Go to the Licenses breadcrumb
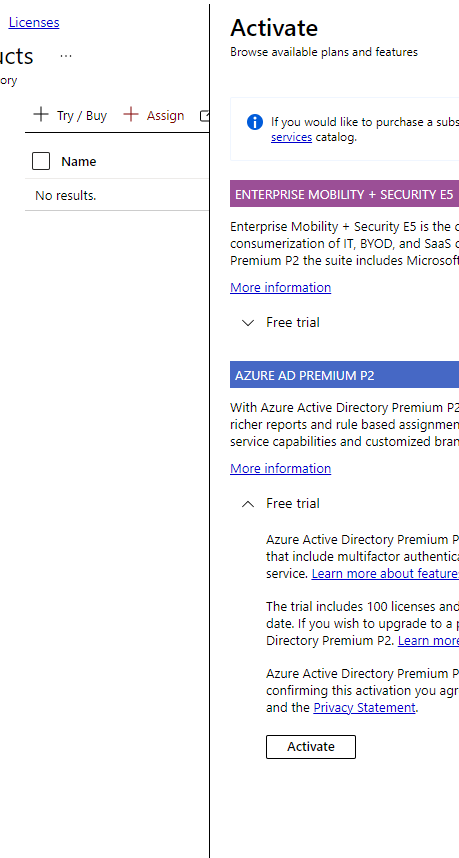The height and width of the screenshot is (858, 459). tap(34, 22)
